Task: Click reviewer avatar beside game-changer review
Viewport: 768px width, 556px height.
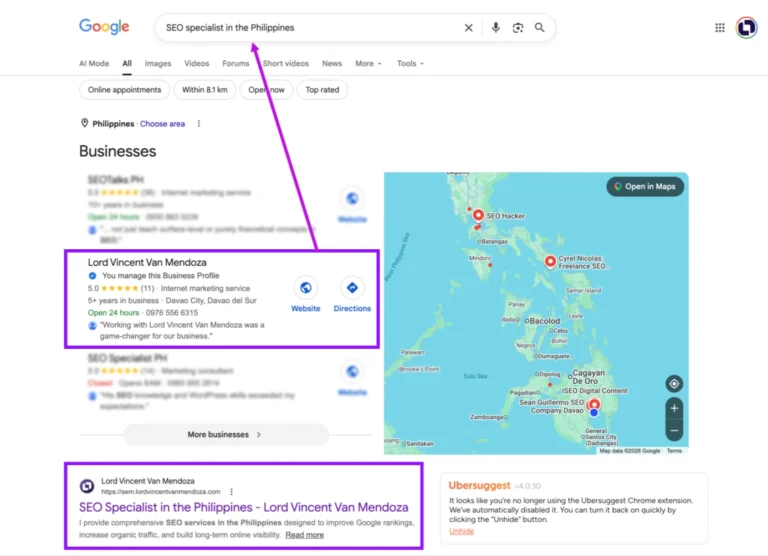Action: (x=92, y=325)
